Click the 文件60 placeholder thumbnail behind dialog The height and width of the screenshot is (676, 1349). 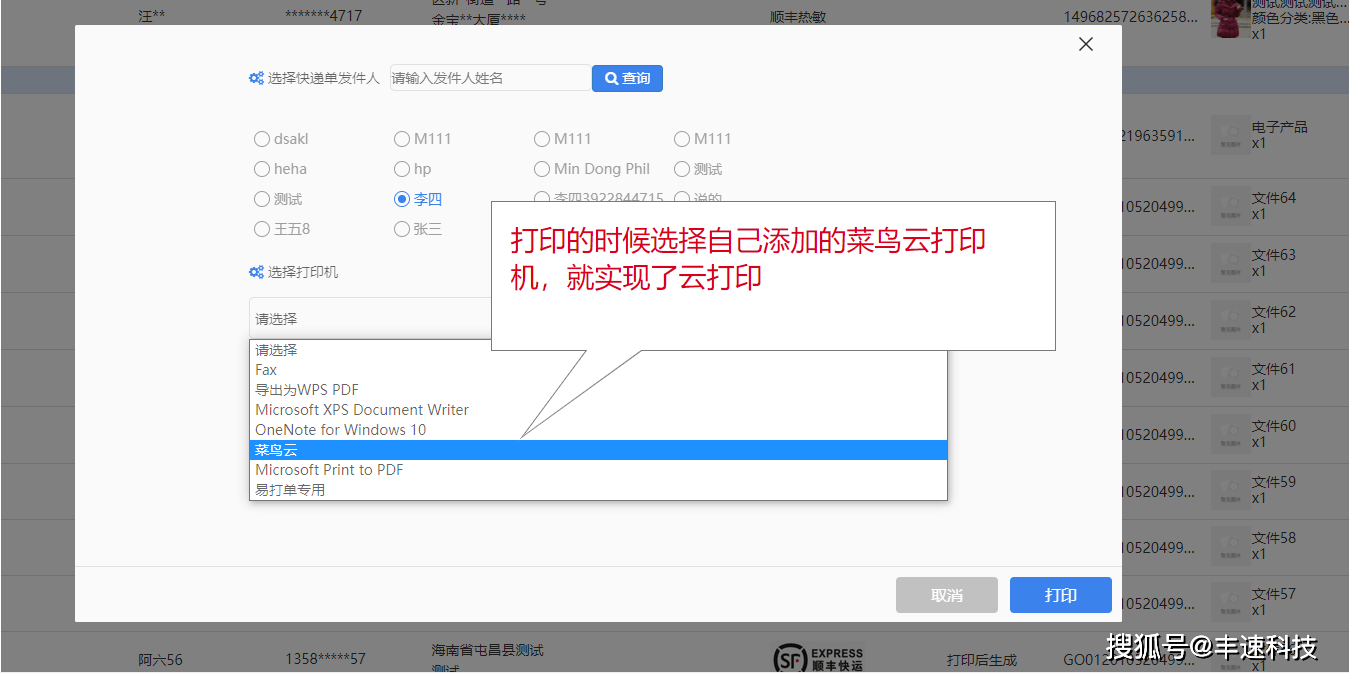(x=1230, y=434)
